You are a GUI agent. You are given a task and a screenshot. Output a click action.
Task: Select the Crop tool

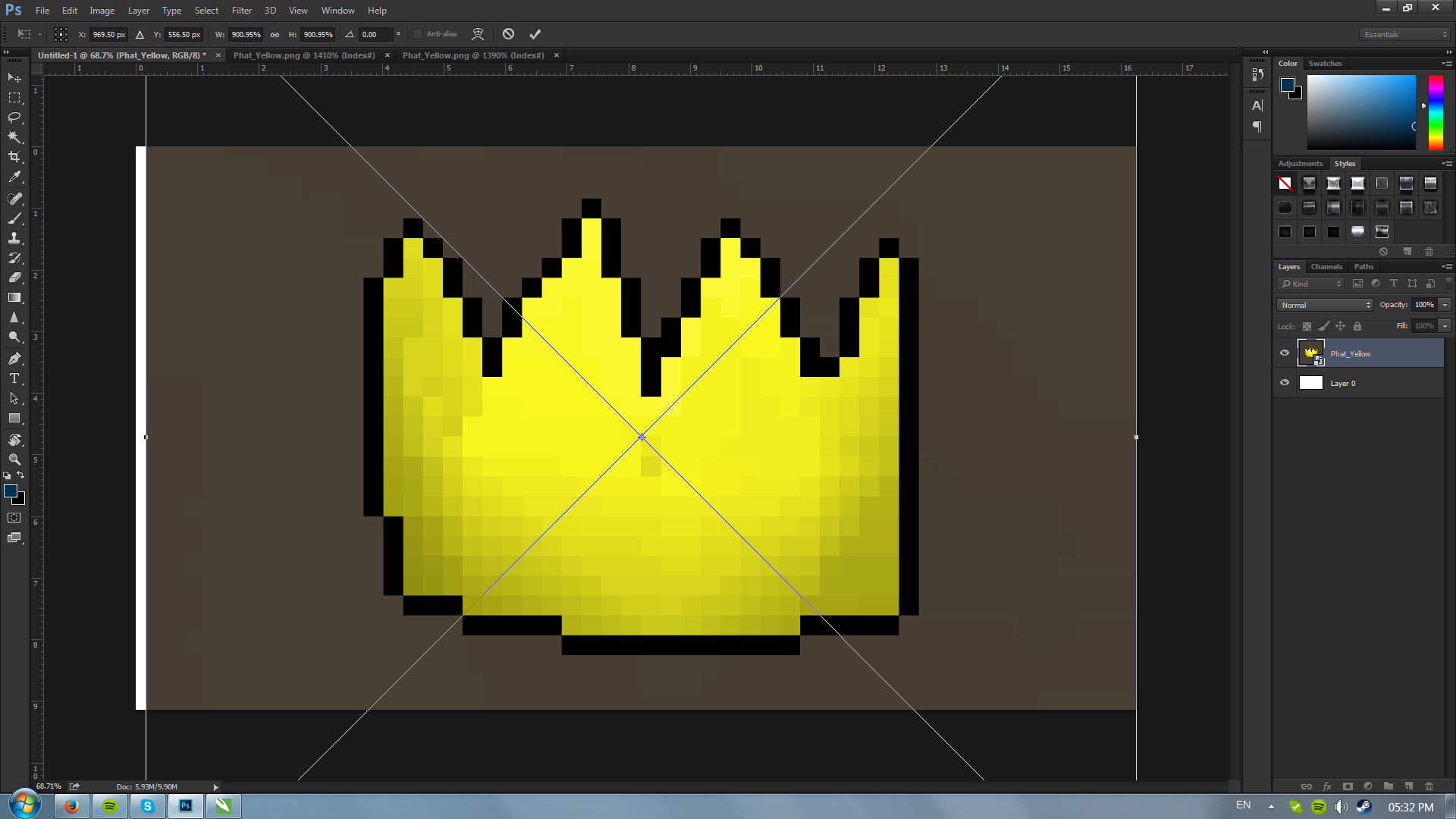[14, 158]
